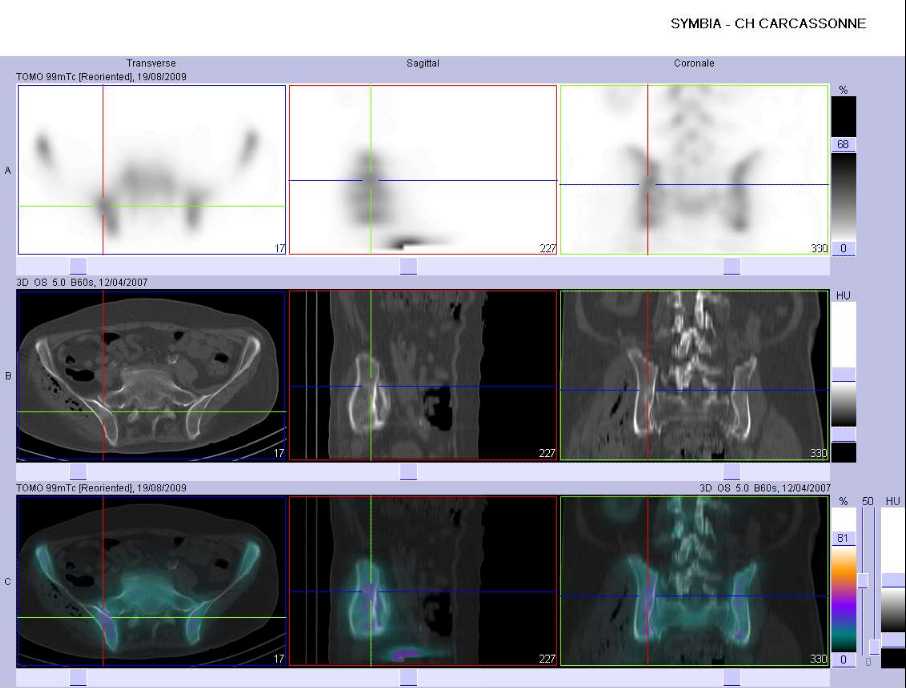The height and width of the screenshot is (688, 906).
Task: Click the slice slider handle under row C sagittal
Action: [x=409, y=677]
